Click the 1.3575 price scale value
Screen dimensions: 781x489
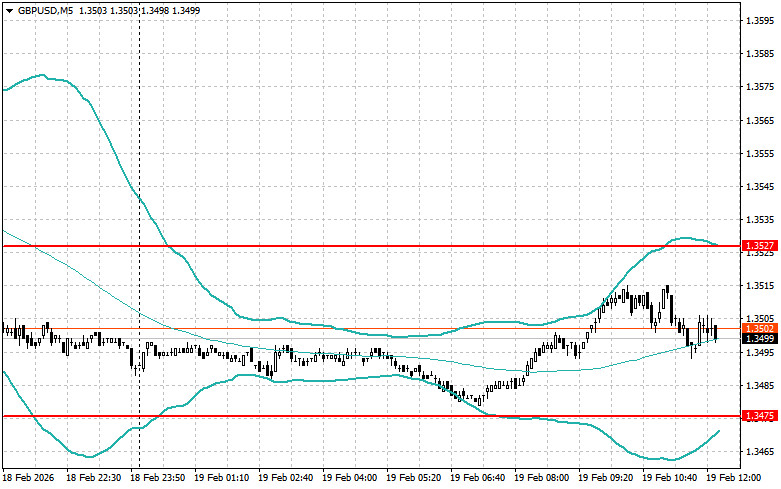[760, 87]
